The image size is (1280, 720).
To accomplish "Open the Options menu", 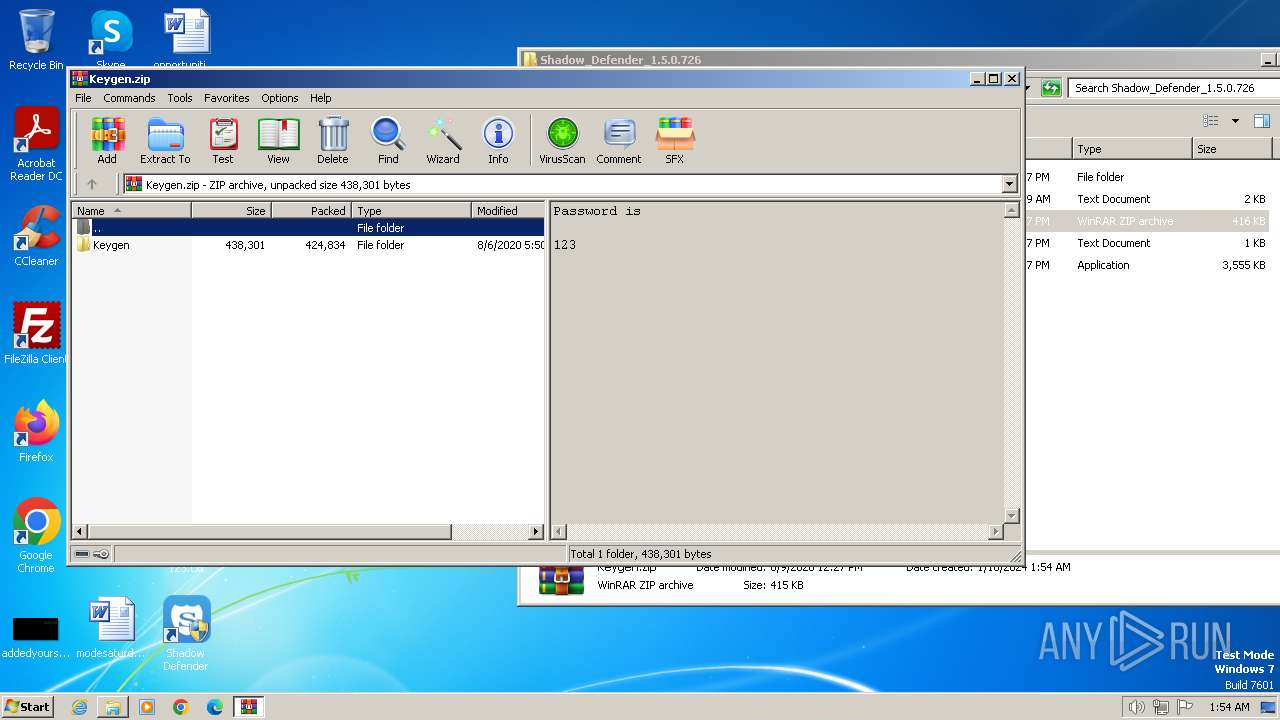I will pyautogui.click(x=280, y=98).
